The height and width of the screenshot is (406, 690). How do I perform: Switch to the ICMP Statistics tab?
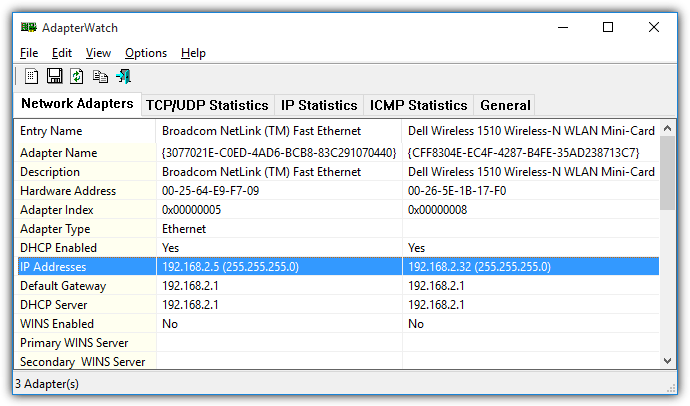tap(418, 106)
